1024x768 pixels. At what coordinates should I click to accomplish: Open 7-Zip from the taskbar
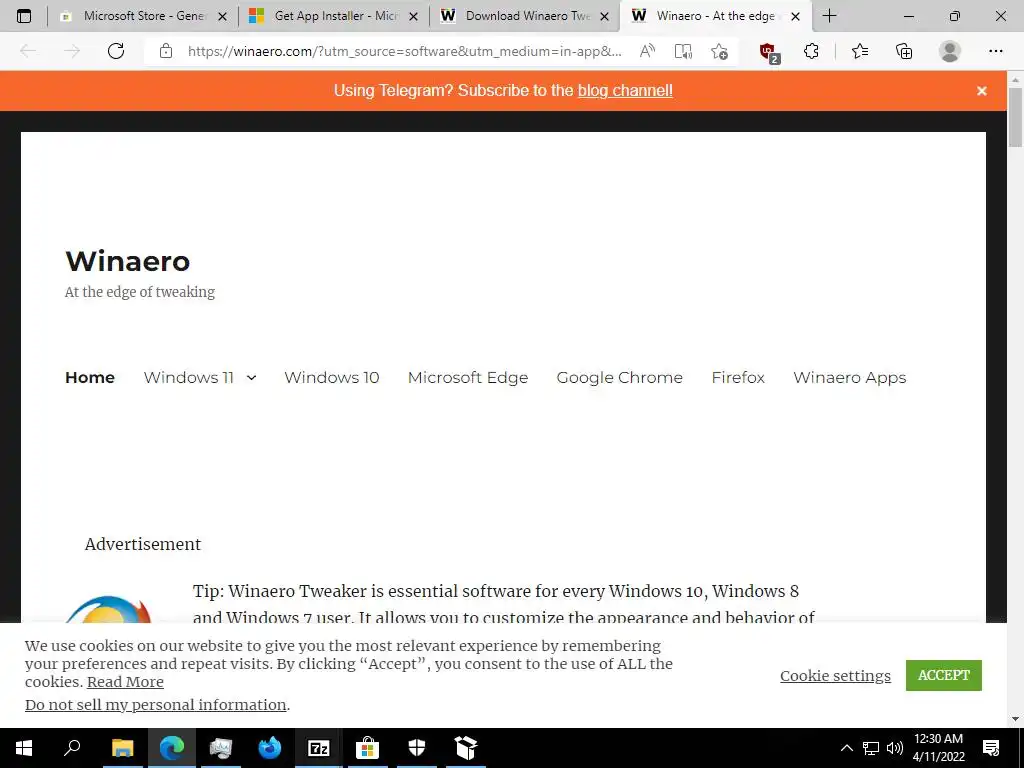tap(319, 748)
